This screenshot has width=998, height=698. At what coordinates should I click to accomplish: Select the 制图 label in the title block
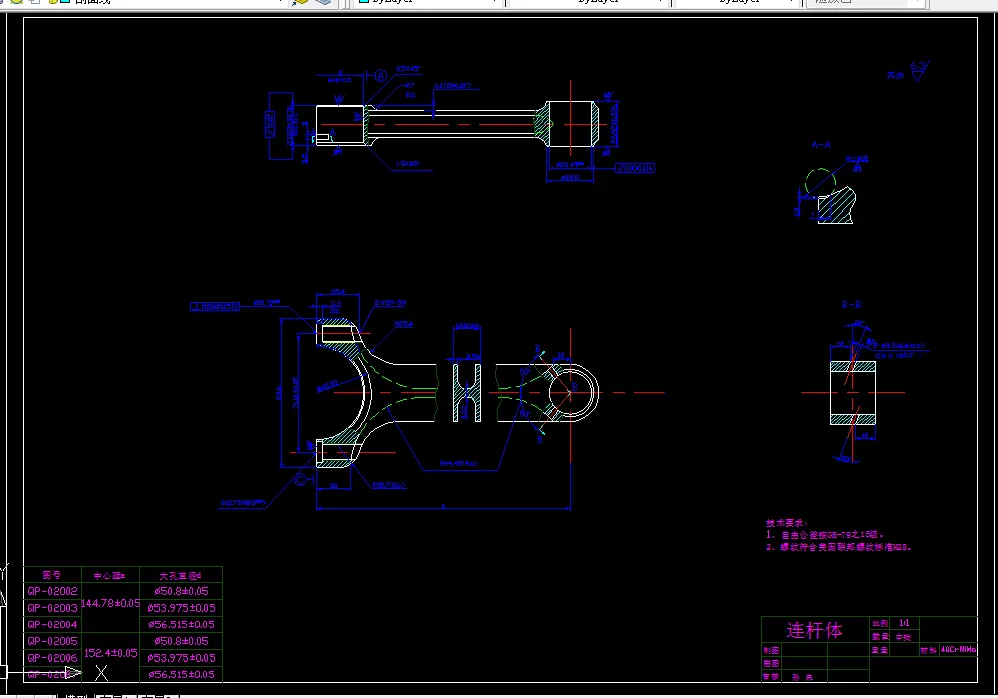coord(771,650)
